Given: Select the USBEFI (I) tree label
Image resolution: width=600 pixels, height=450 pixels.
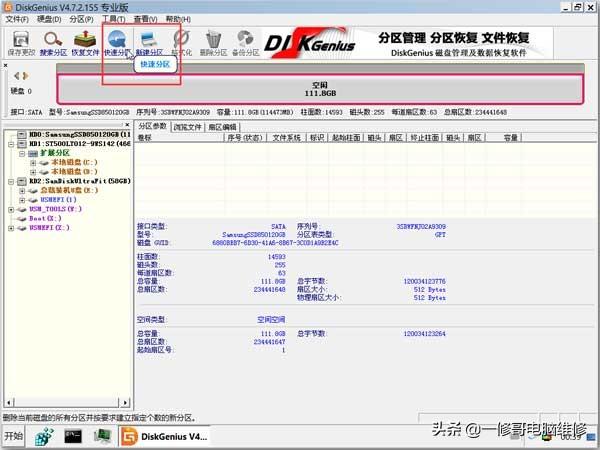Looking at the screenshot, I should [58, 200].
